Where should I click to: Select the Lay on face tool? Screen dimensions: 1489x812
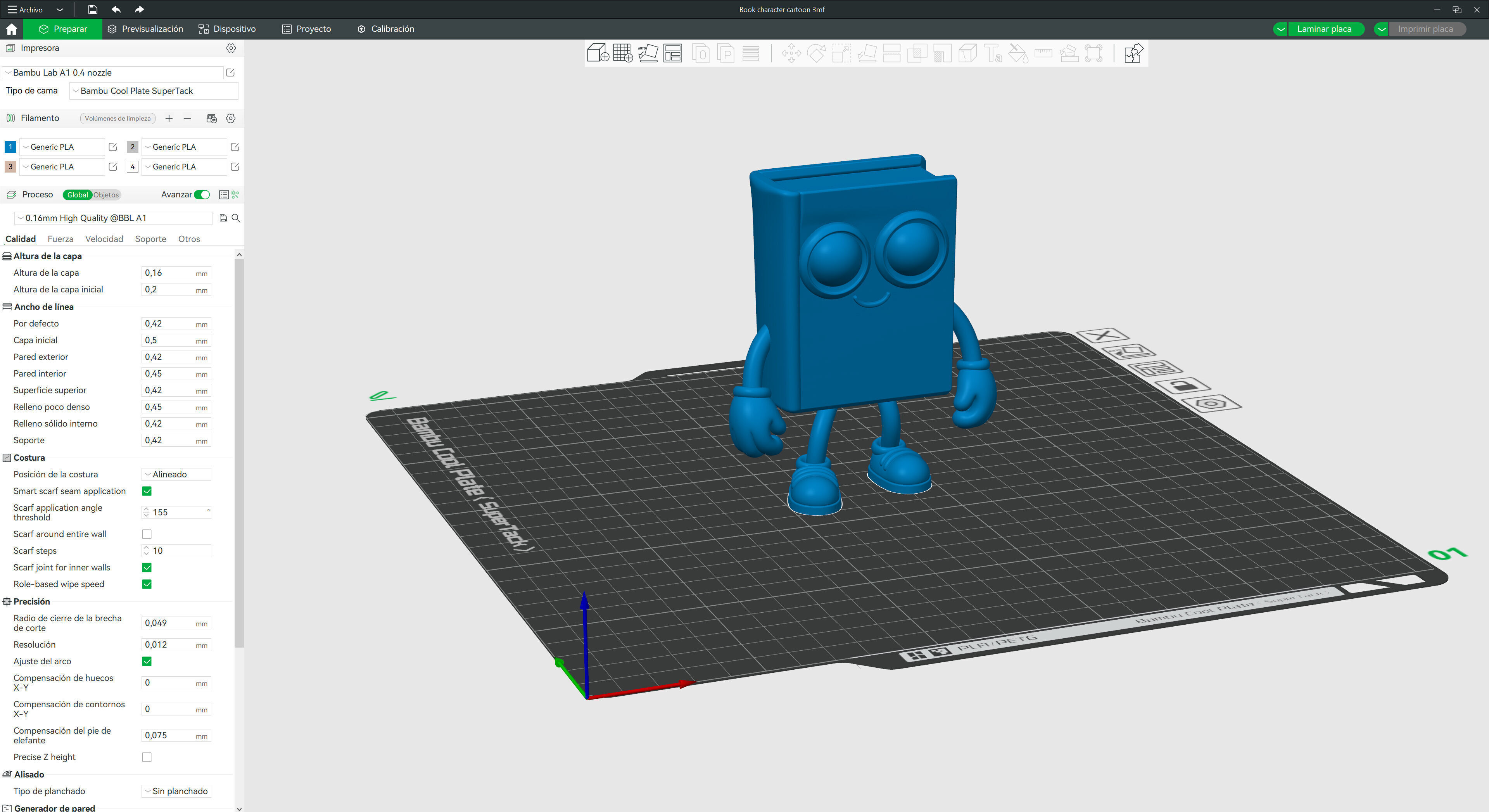867,54
